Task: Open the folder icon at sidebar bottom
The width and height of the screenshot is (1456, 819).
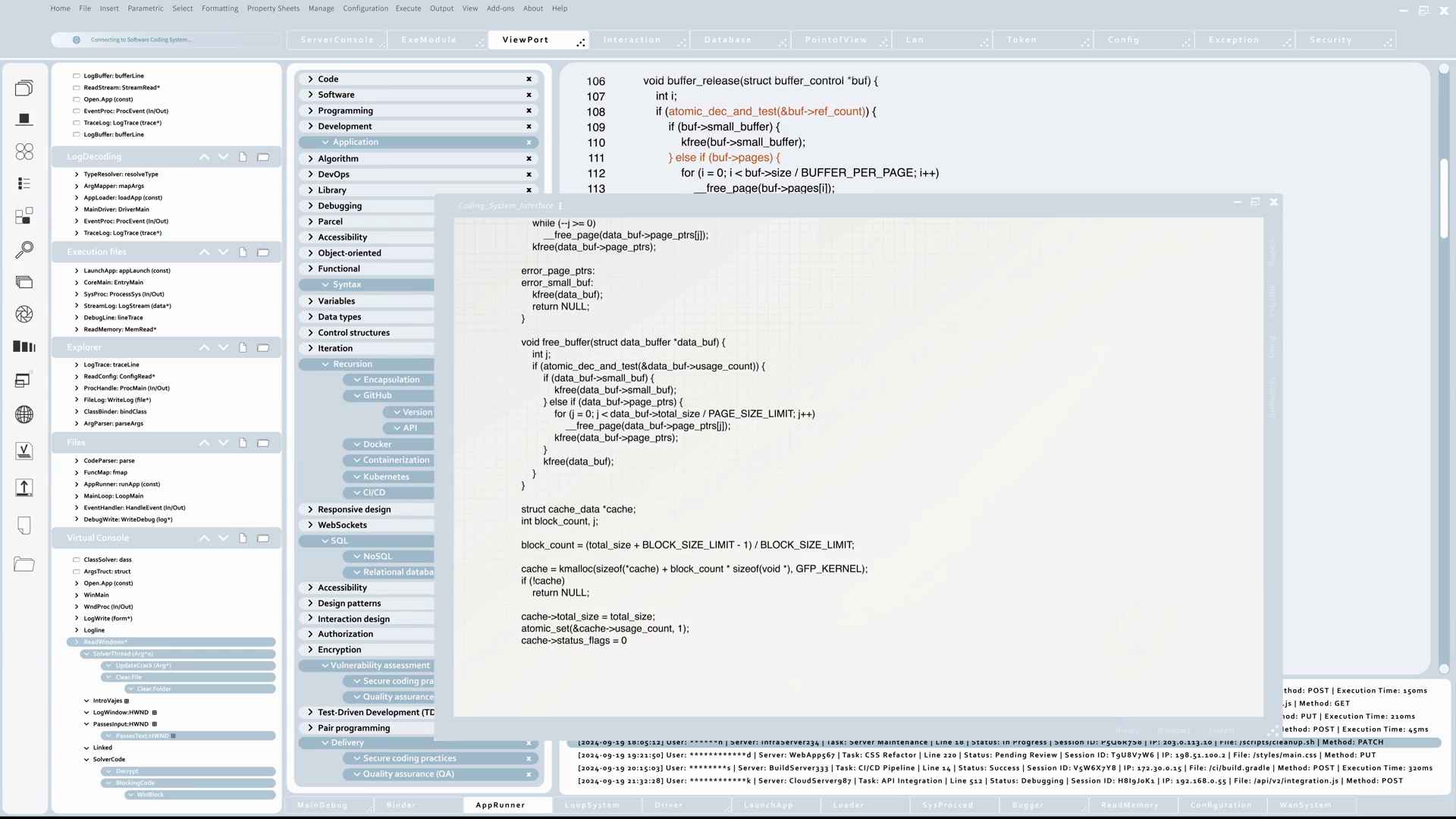Action: [24, 564]
